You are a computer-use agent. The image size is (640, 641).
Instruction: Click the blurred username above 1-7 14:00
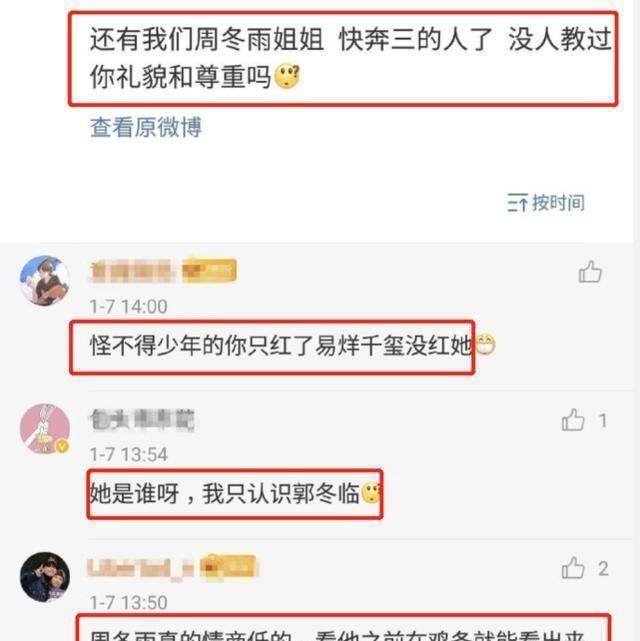click(x=132, y=271)
